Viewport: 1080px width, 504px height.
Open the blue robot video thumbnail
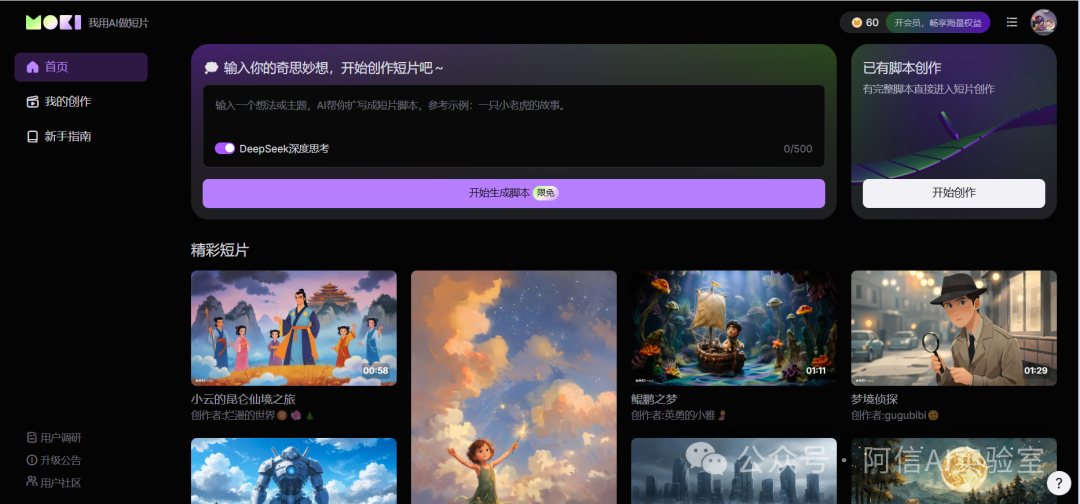pyautogui.click(x=293, y=471)
